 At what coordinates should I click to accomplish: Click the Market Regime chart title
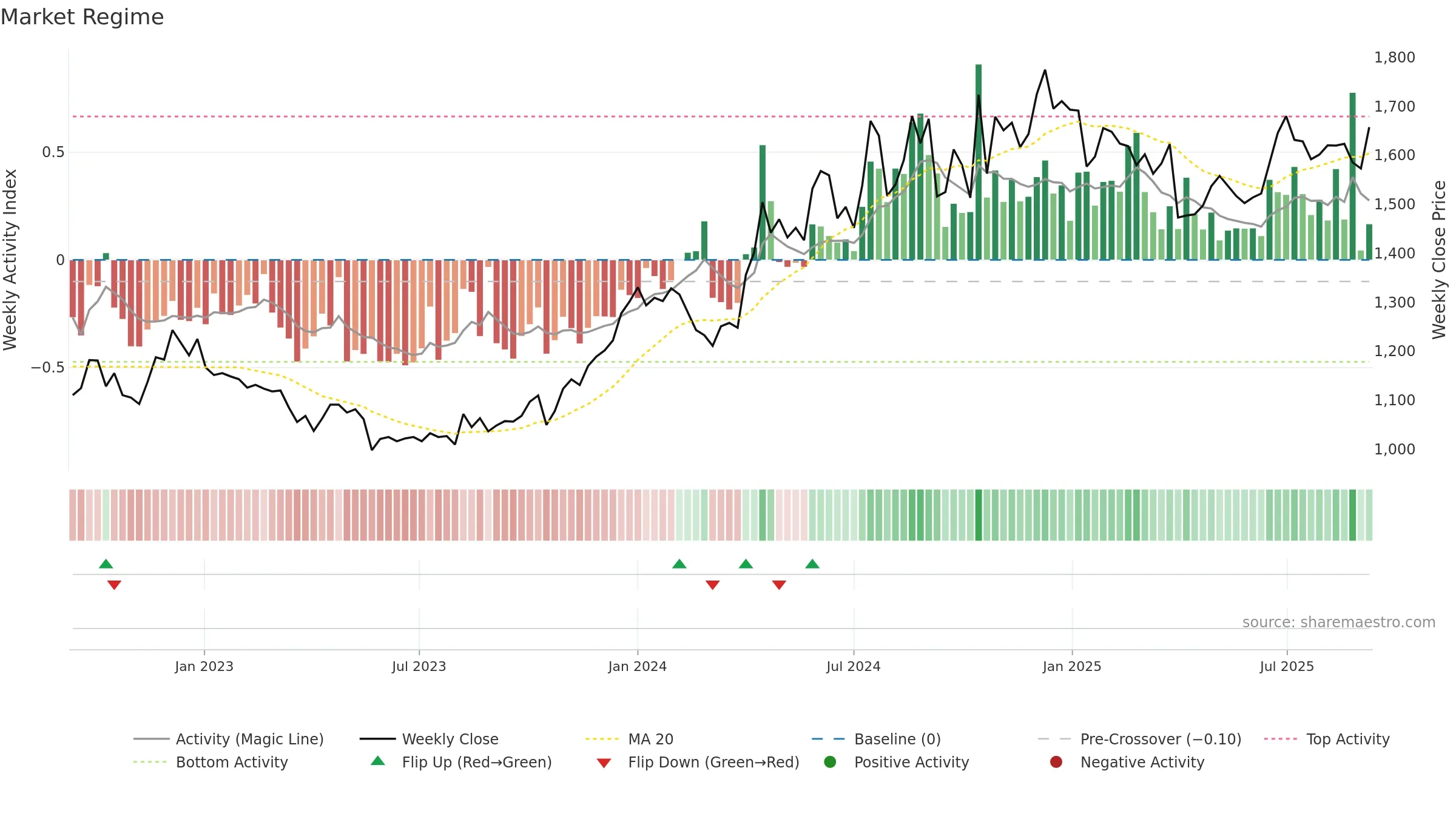82,17
